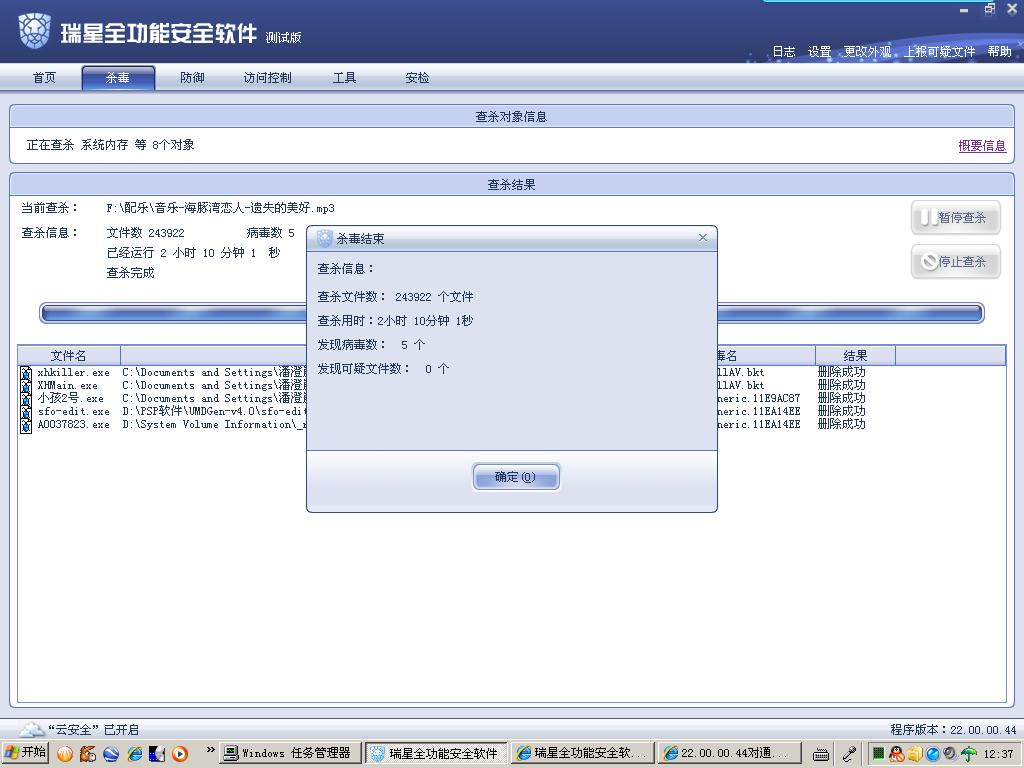Viewport: 1024px width, 768px height.
Task: Click the blue globe quick launch icon
Action: [x=111, y=754]
